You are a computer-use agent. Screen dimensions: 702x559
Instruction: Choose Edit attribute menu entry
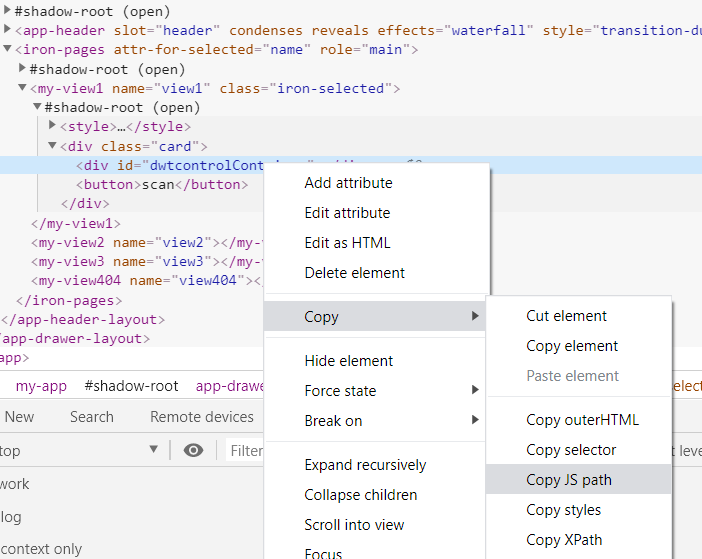(x=347, y=213)
